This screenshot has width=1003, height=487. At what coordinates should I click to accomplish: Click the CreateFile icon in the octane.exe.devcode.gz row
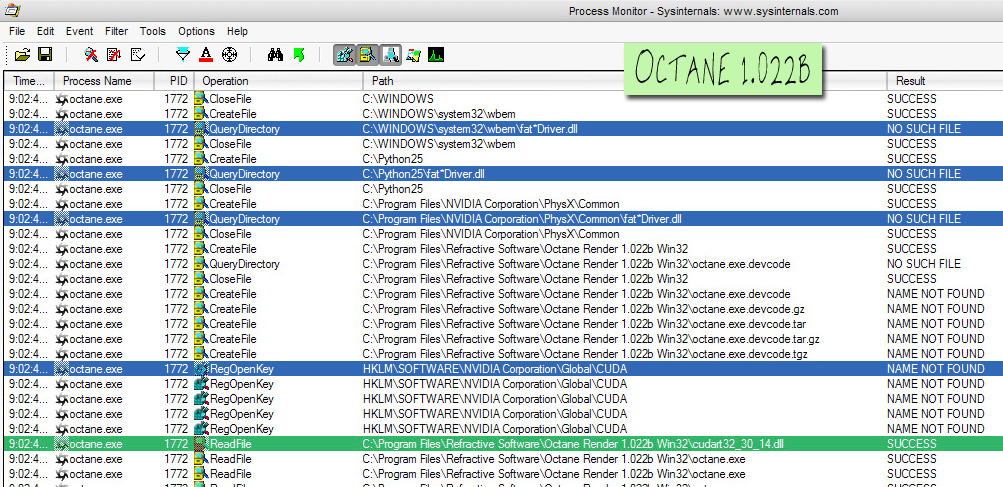[x=201, y=309]
